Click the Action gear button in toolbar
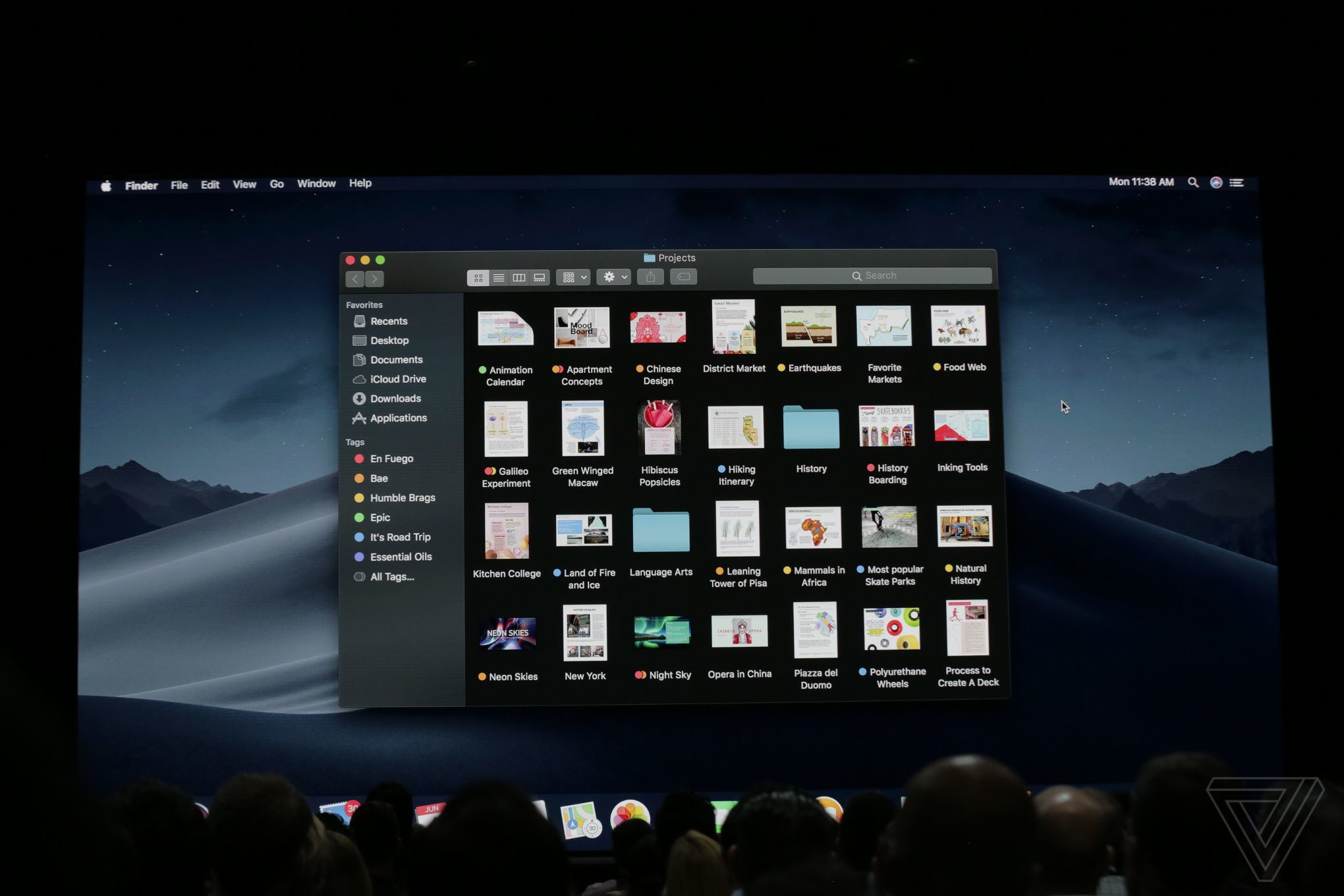 point(609,276)
